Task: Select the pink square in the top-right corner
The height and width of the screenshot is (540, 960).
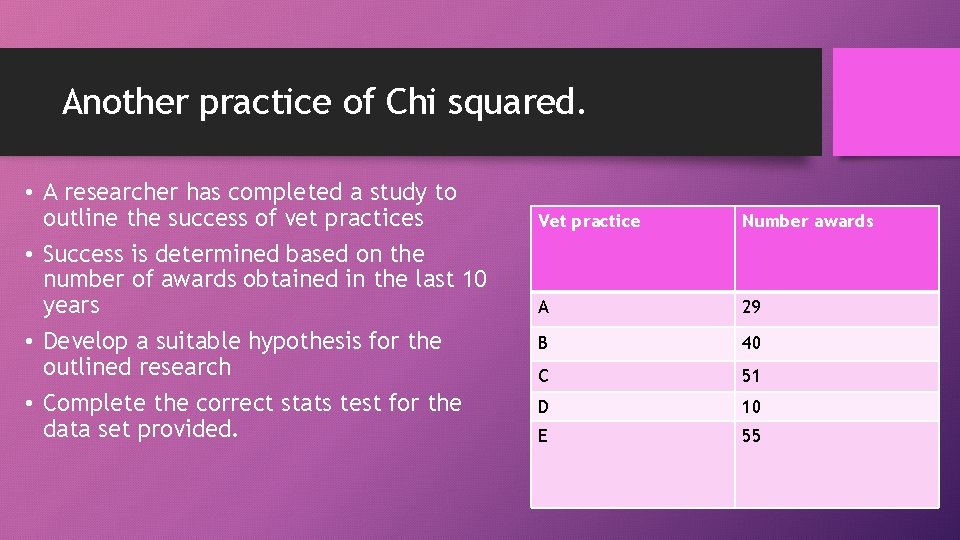Action: (x=896, y=102)
